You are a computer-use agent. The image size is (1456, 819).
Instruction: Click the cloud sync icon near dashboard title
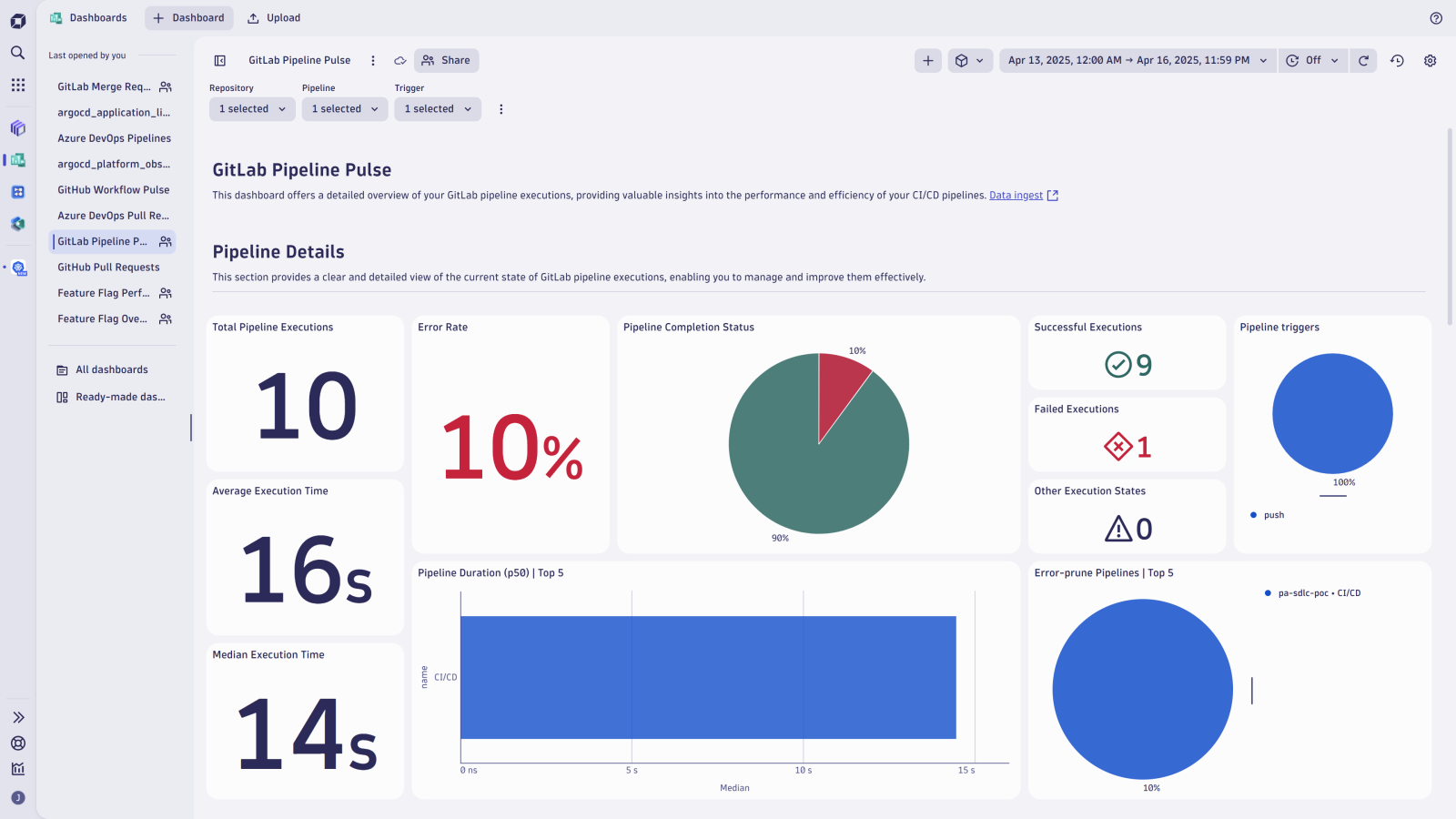pyautogui.click(x=399, y=60)
